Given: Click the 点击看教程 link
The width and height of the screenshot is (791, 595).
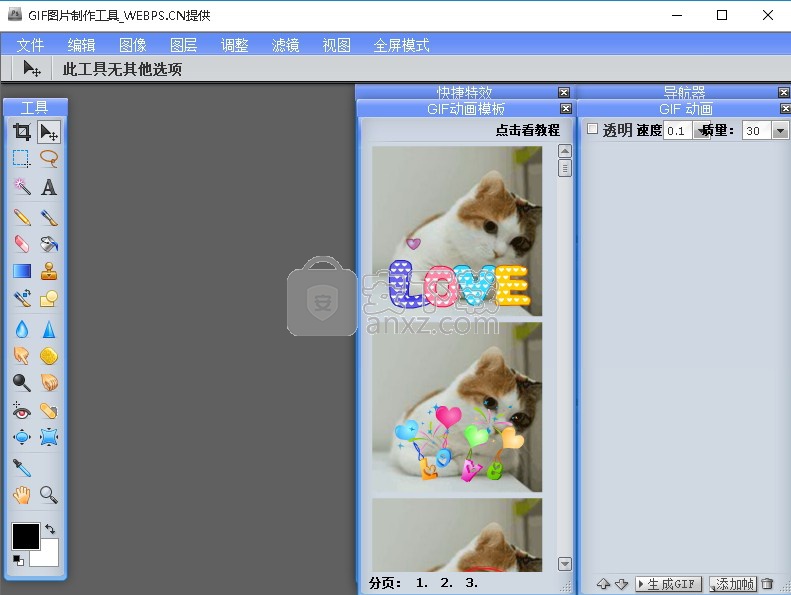Looking at the screenshot, I should click(528, 130).
